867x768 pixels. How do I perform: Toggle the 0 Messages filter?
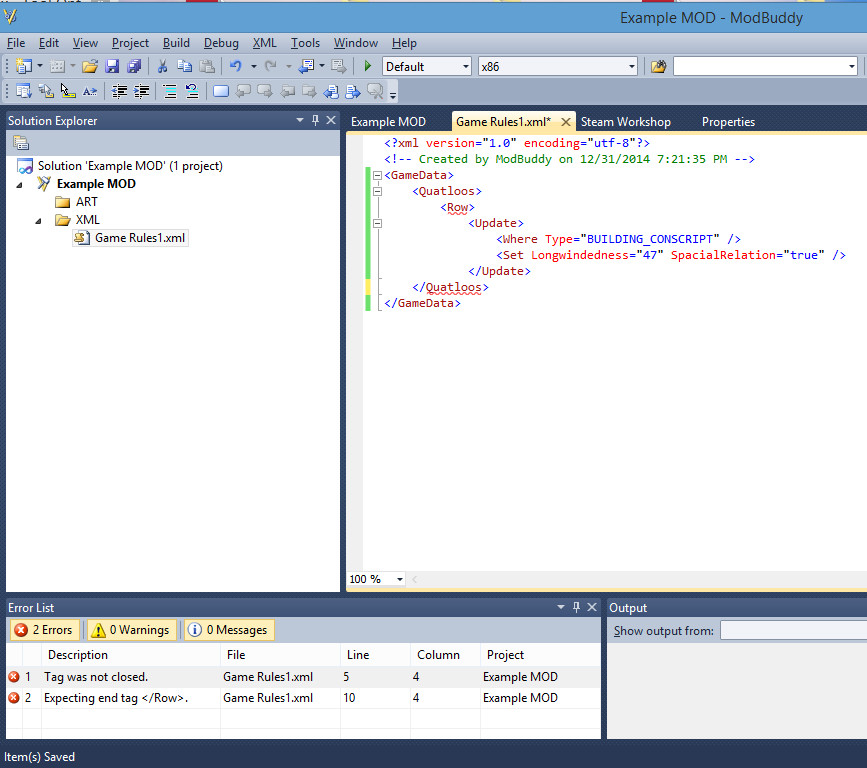(229, 630)
